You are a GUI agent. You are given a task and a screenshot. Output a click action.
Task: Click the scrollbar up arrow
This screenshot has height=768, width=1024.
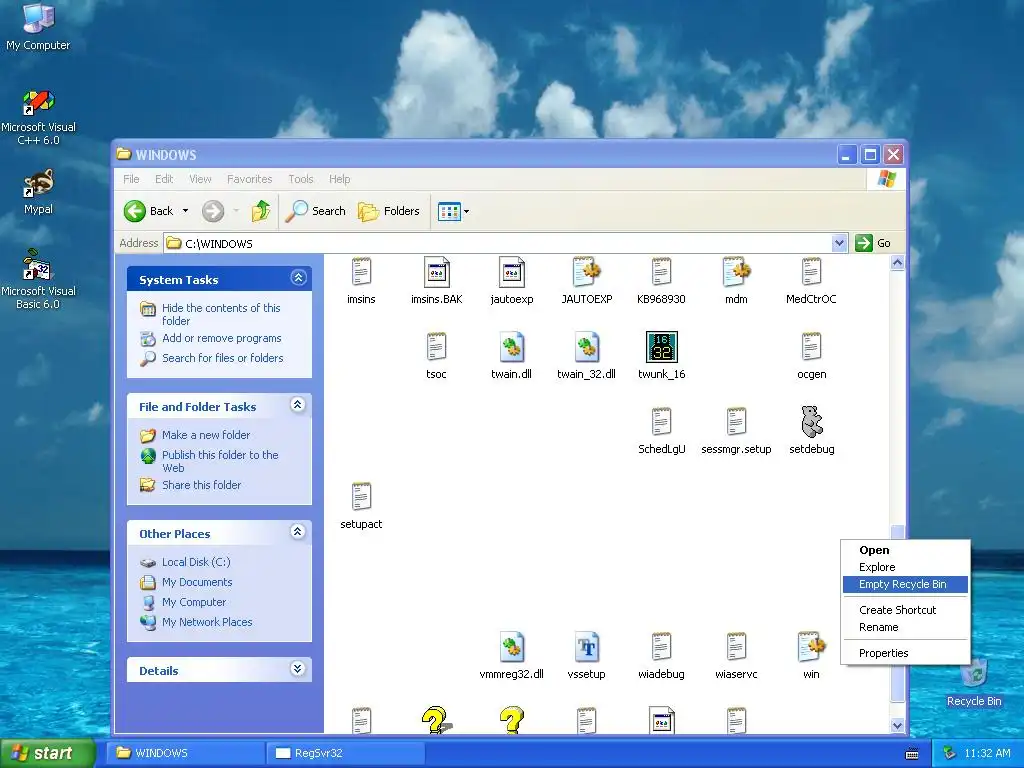tap(897, 263)
